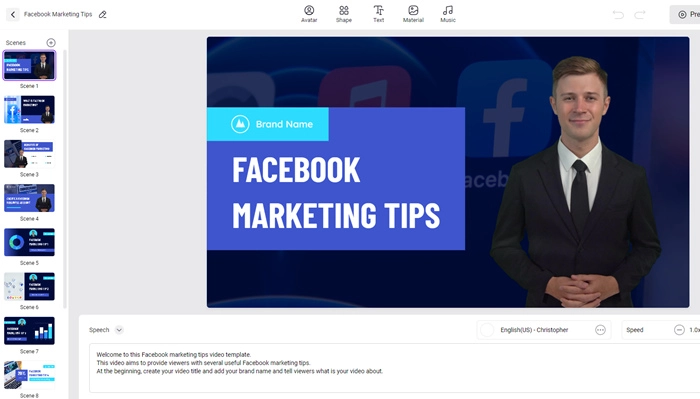Undo the last action
The image size is (700, 399).
click(618, 15)
